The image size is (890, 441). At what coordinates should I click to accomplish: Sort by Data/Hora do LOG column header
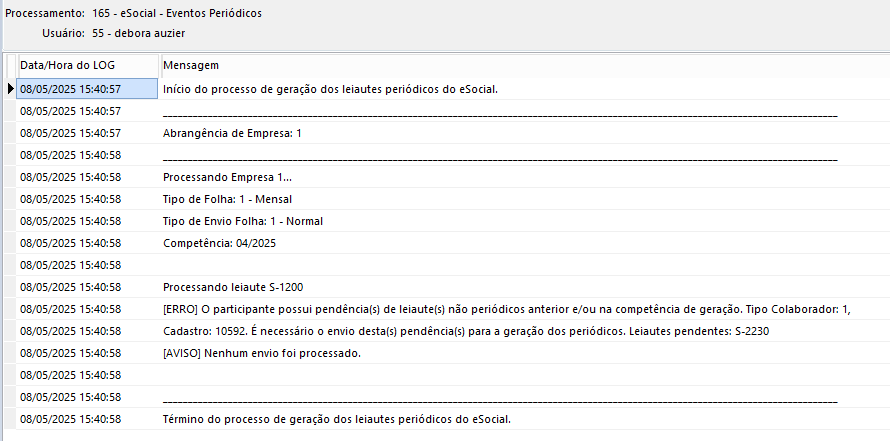tap(88, 65)
